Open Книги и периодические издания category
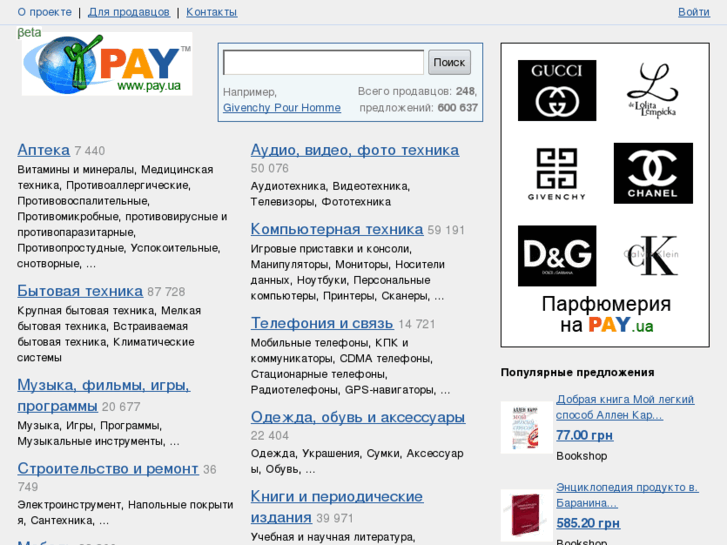Viewport: 727px width, 545px height. coord(337,507)
